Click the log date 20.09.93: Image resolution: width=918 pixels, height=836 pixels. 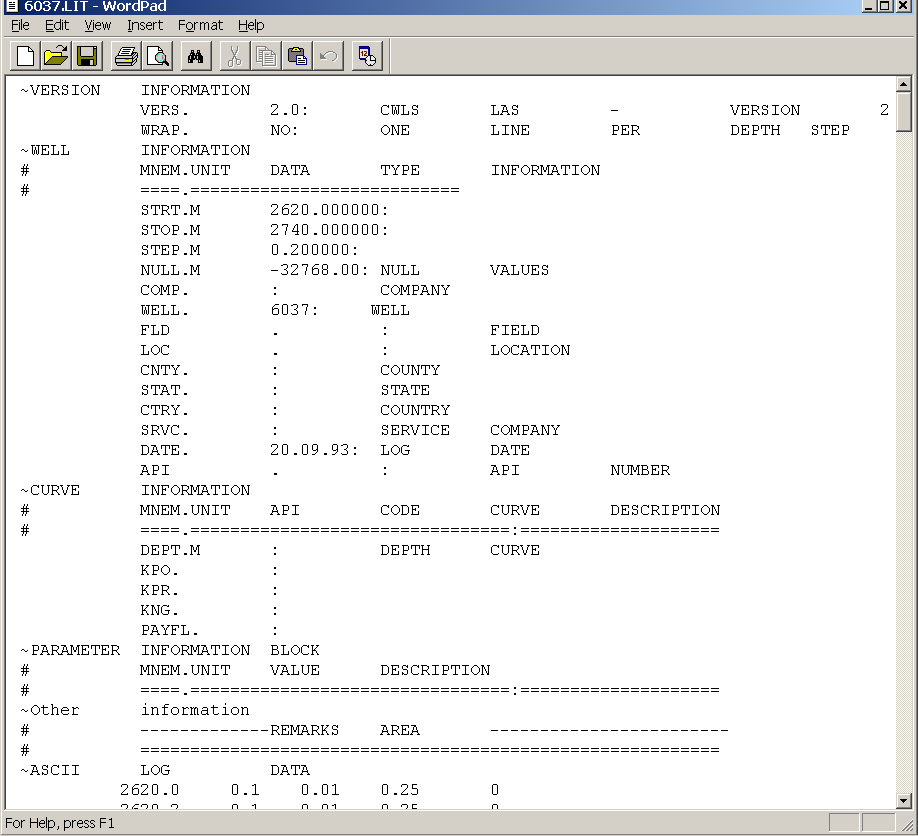[x=314, y=450]
